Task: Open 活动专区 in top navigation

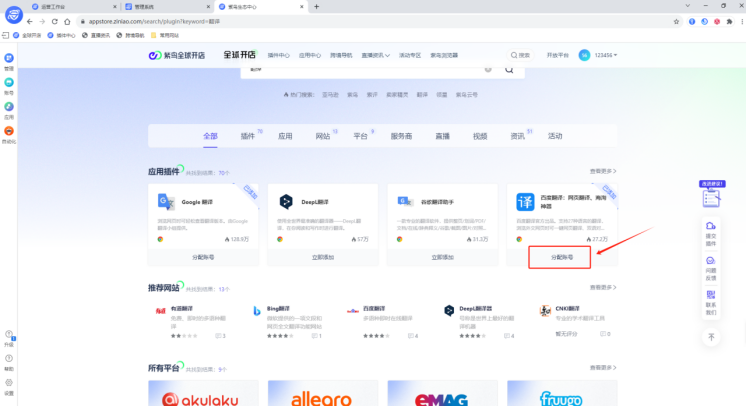Action: [410, 55]
